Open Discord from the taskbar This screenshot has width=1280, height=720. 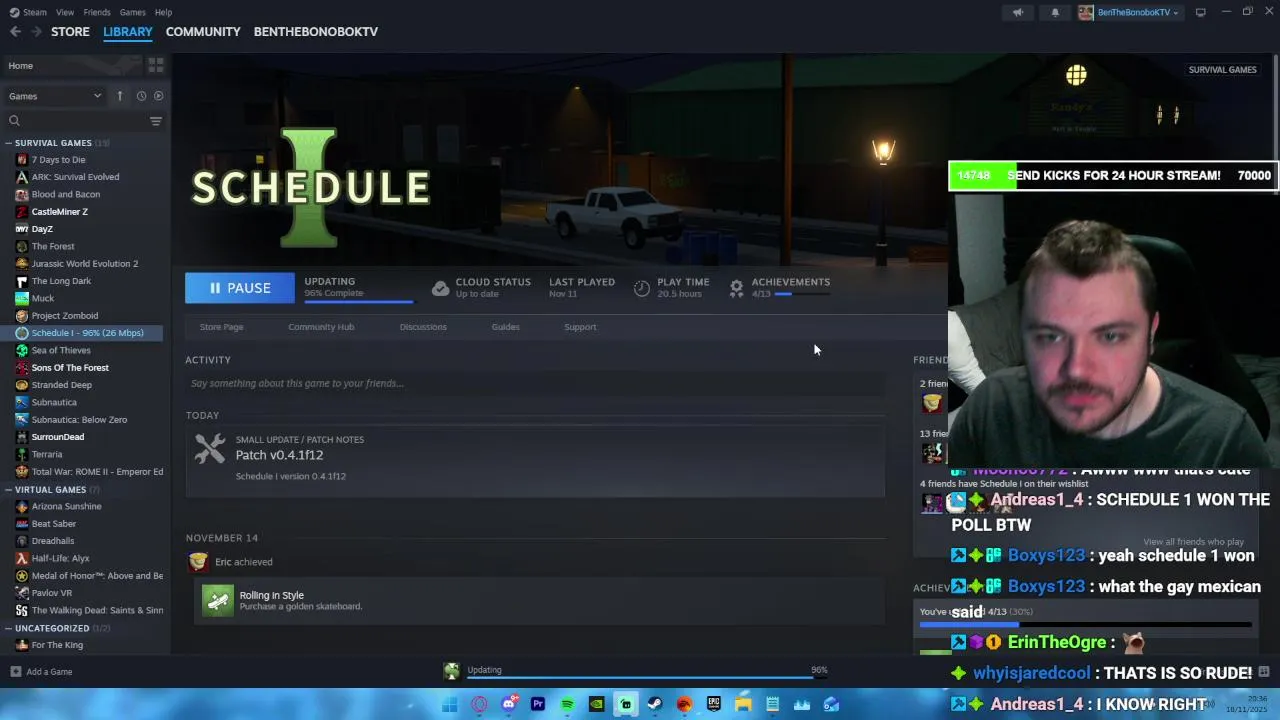click(x=509, y=704)
